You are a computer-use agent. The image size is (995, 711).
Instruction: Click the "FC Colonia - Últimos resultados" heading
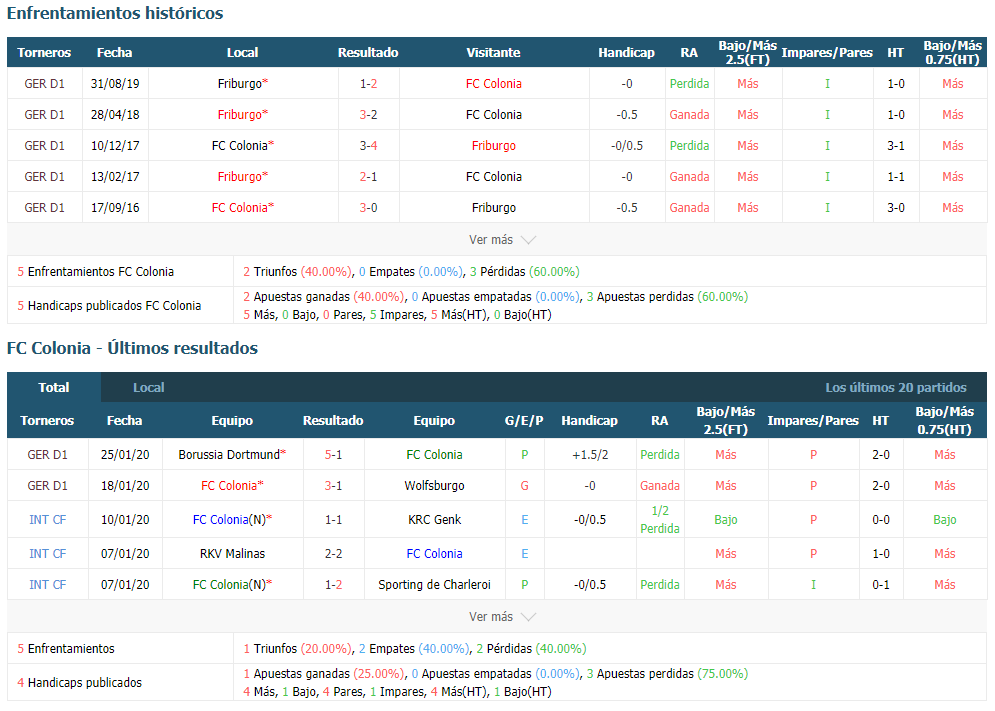tap(133, 348)
